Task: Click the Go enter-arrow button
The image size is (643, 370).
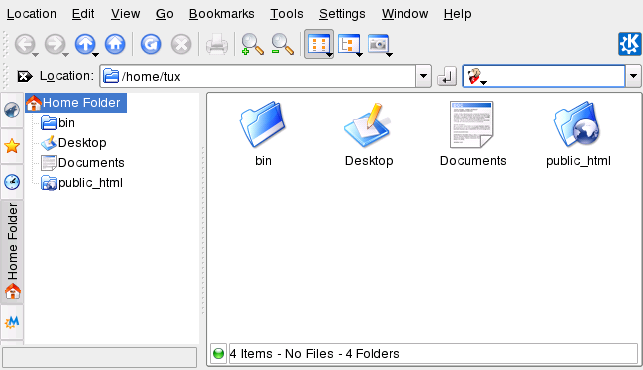Action: [447, 76]
